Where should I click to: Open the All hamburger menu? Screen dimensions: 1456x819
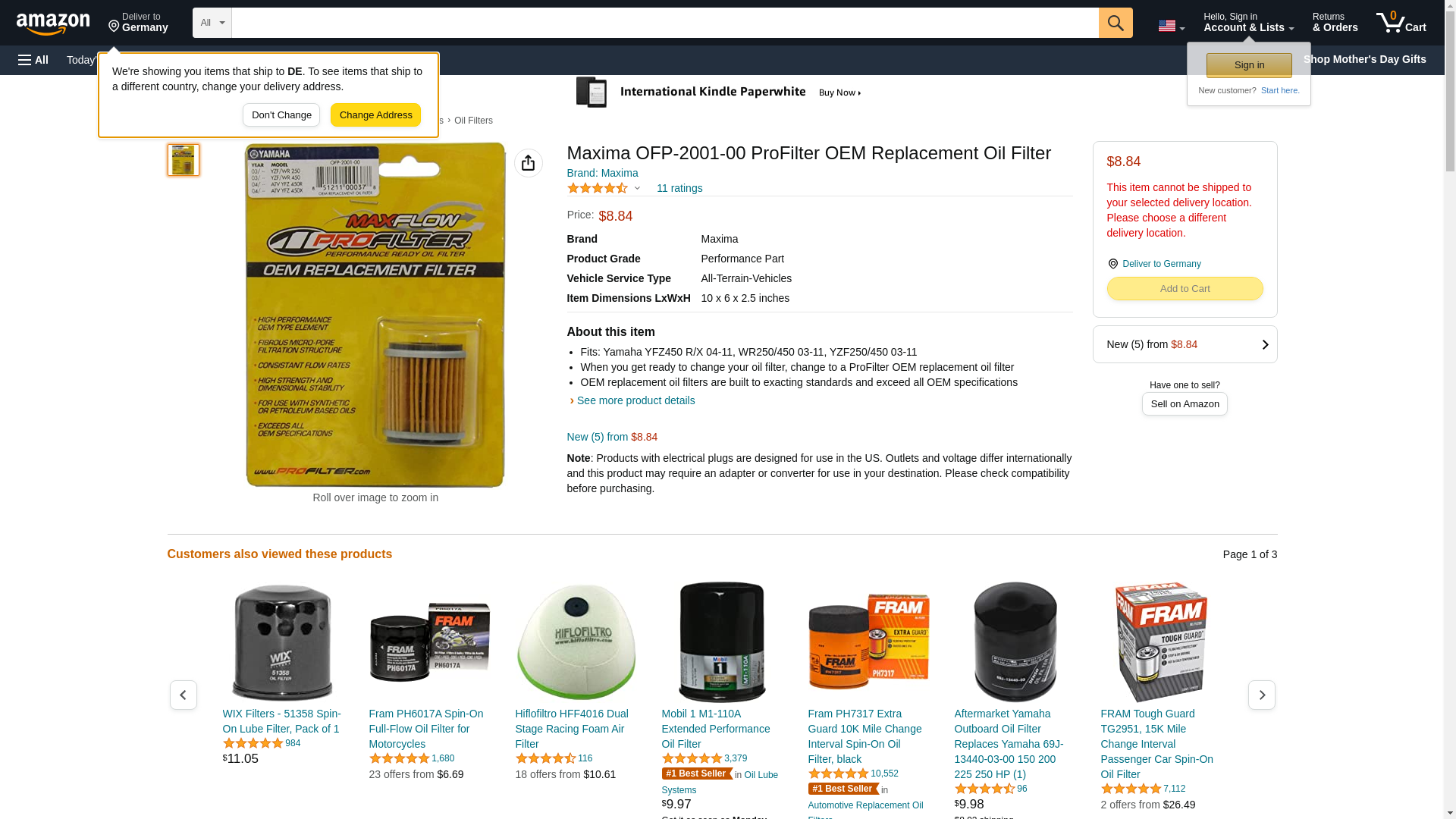click(x=33, y=60)
